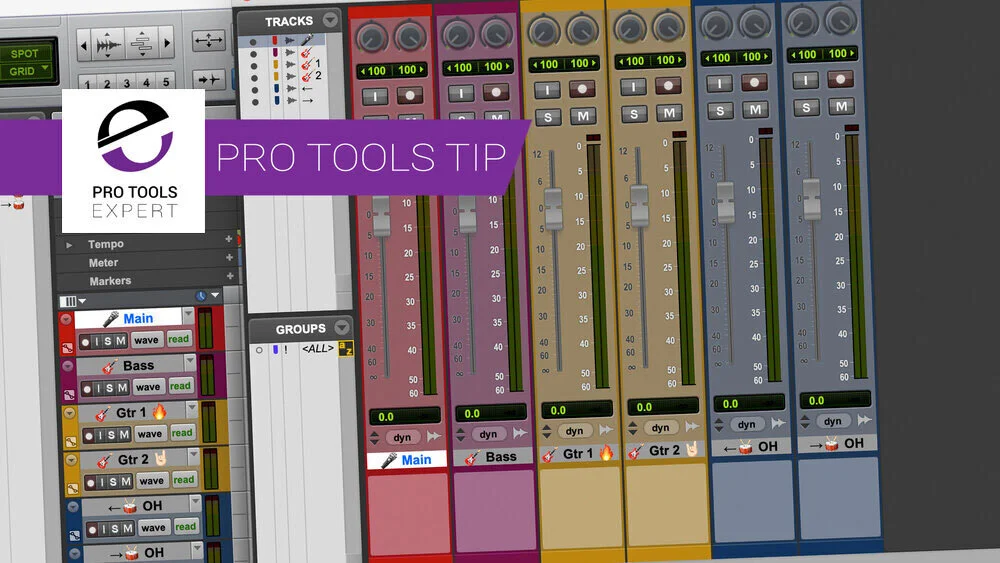Viewport: 1000px width, 563px height.
Task: Click the MIDI zoom icon in toolbar
Action: [141, 44]
